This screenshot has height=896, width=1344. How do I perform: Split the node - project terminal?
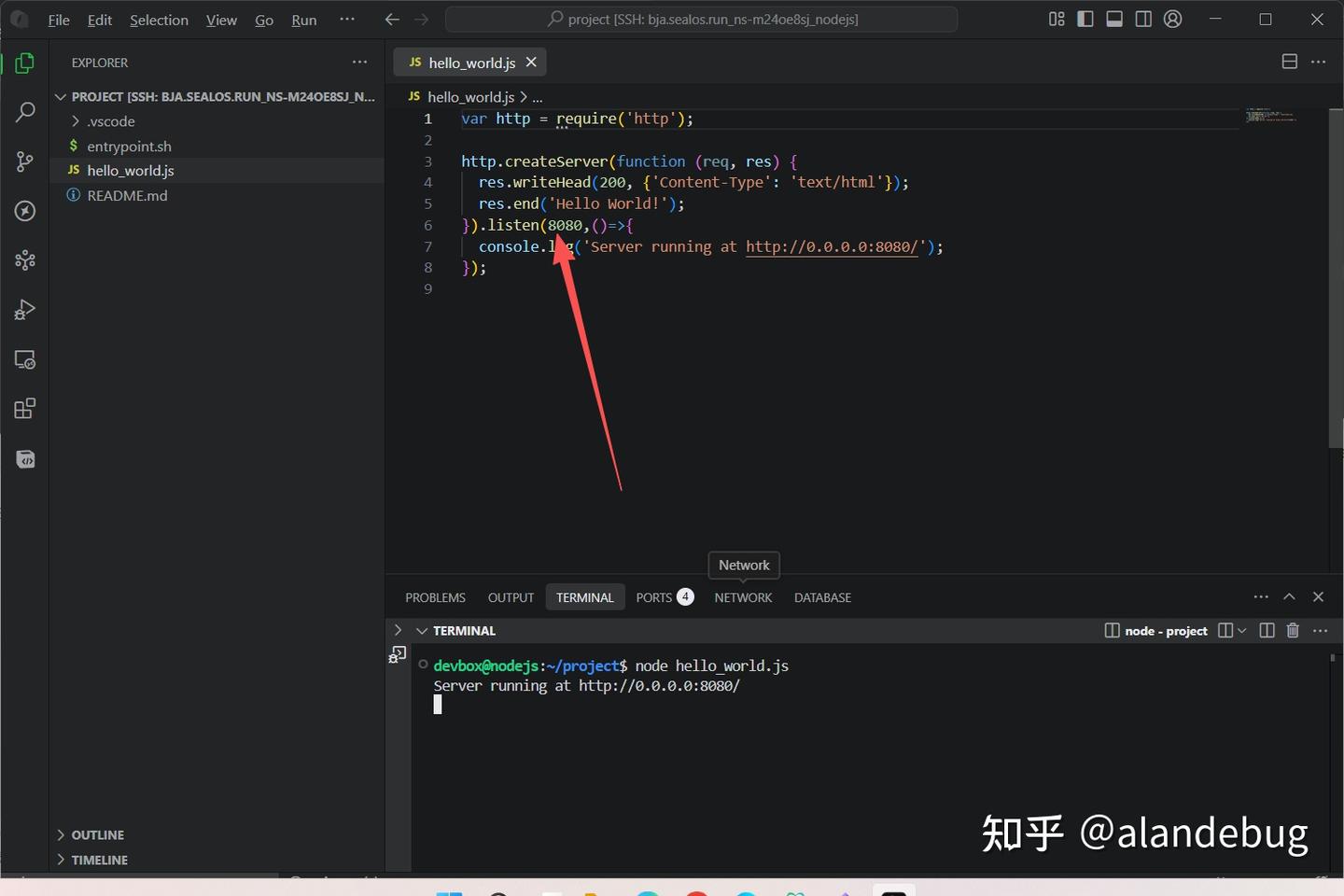click(x=1267, y=630)
